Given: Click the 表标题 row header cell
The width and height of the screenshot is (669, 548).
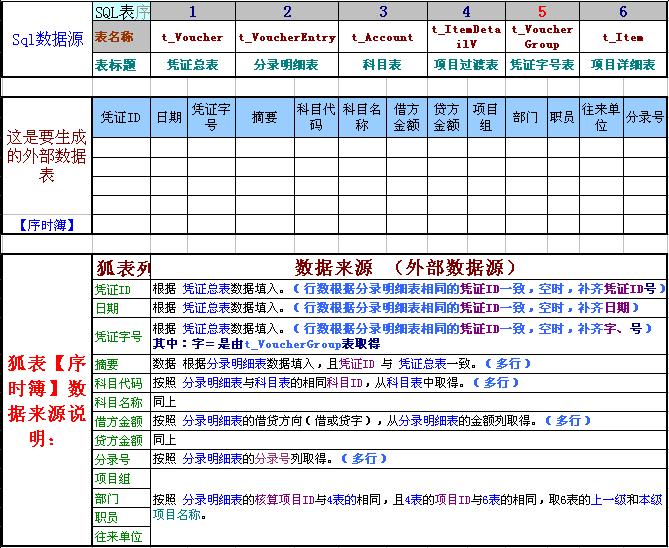Looking at the screenshot, I should 121,65.
